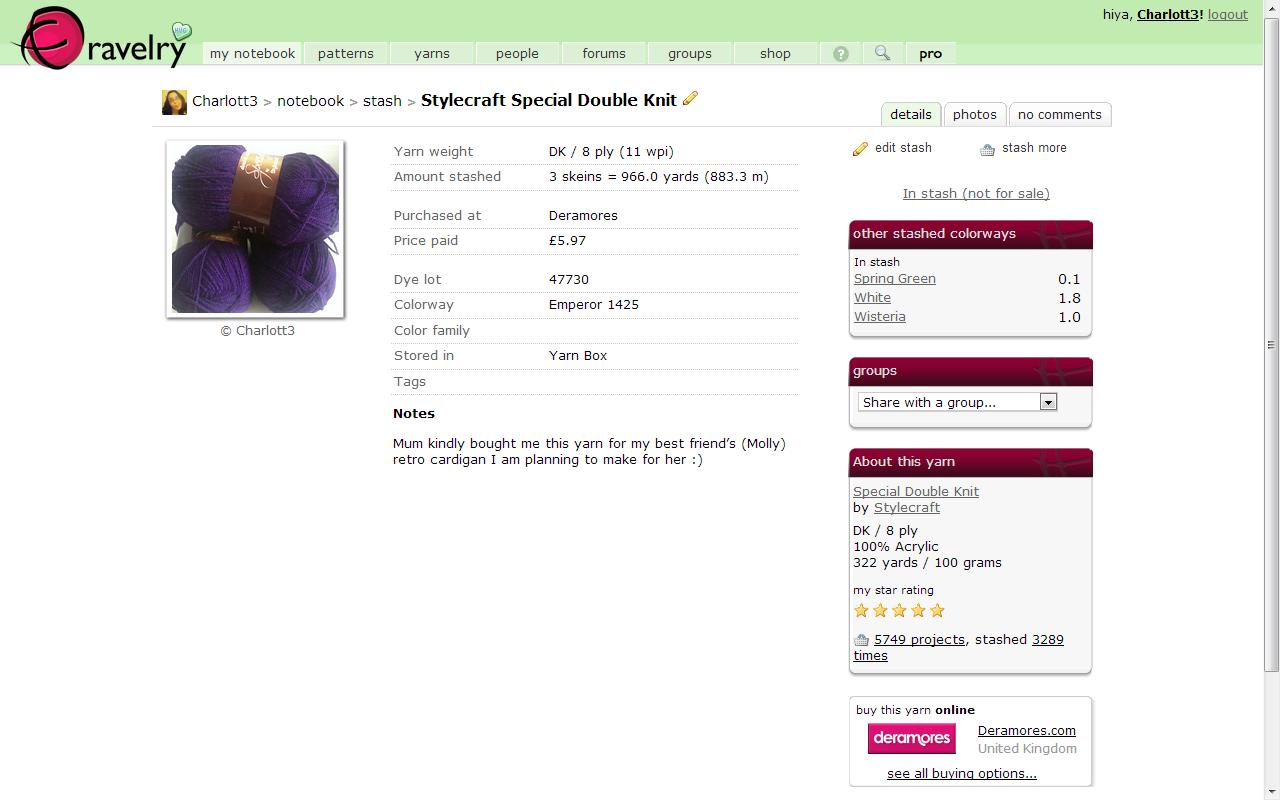Open the Spring Green colorway link
Viewport: 1280px width, 800px height.
point(895,279)
